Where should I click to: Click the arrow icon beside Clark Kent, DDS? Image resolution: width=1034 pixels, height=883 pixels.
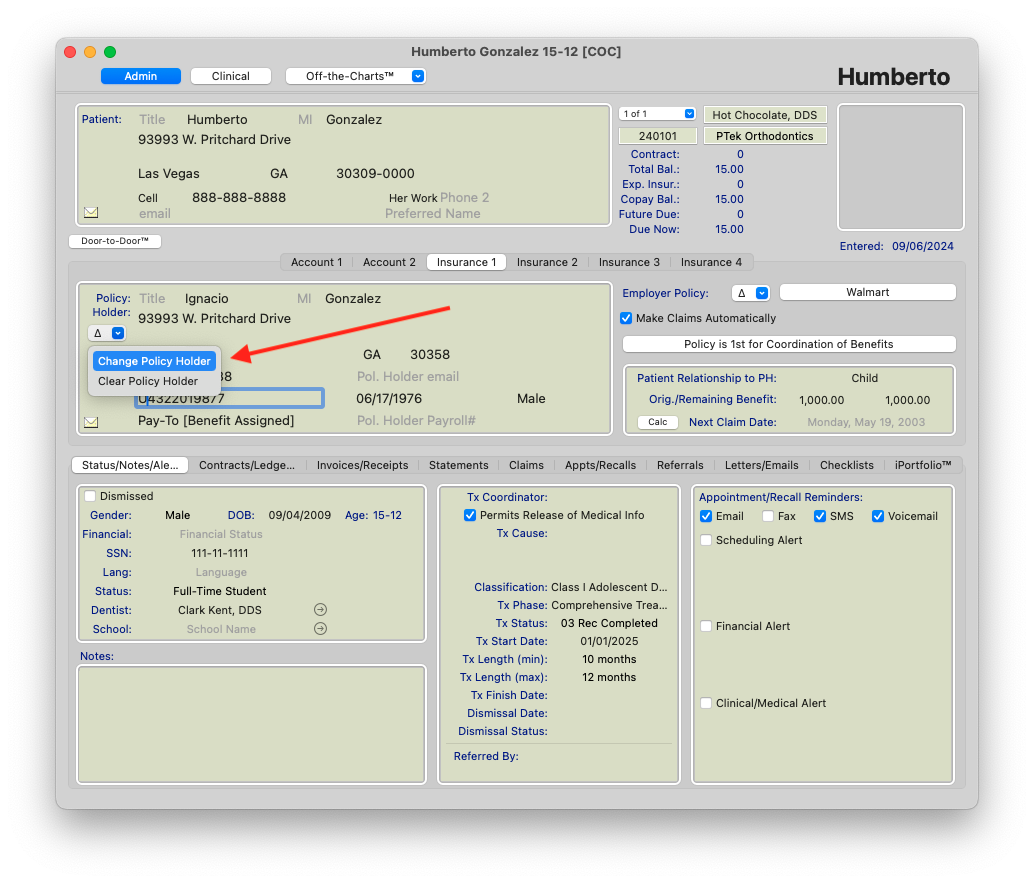click(320, 610)
